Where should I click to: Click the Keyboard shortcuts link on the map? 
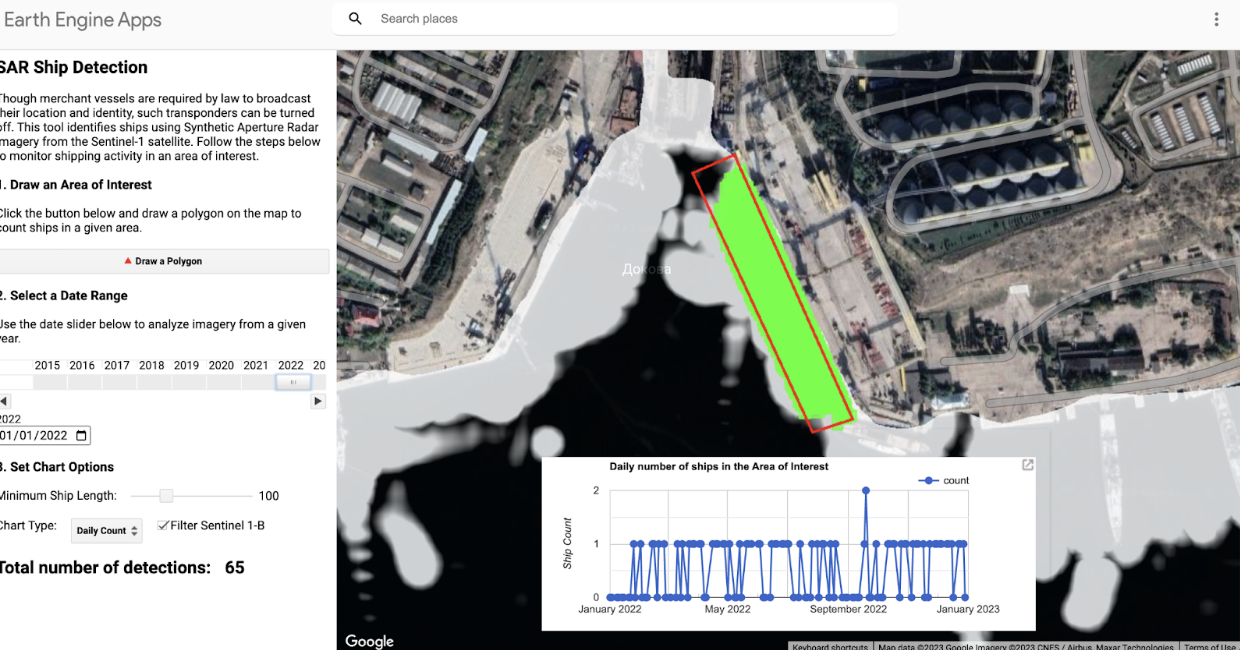830,646
